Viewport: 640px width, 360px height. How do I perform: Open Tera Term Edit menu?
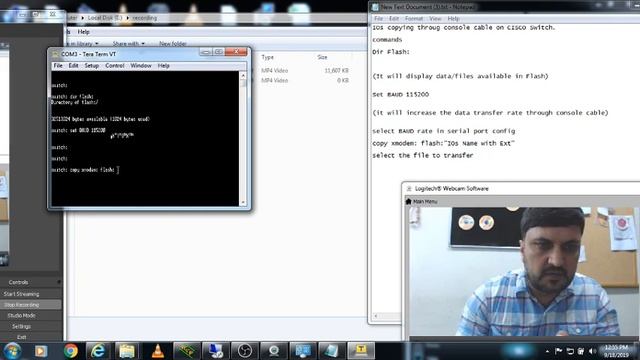[x=73, y=66]
